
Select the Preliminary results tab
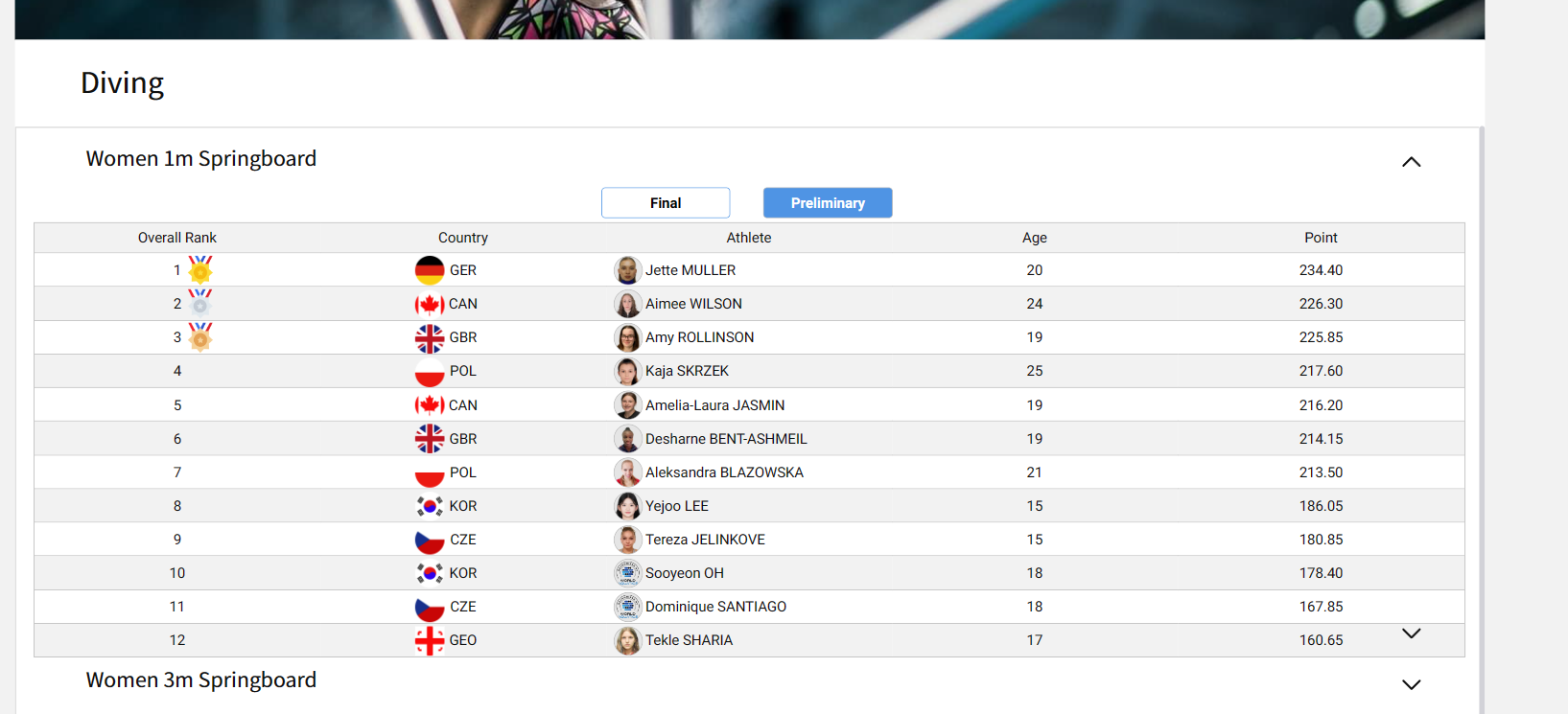point(828,203)
